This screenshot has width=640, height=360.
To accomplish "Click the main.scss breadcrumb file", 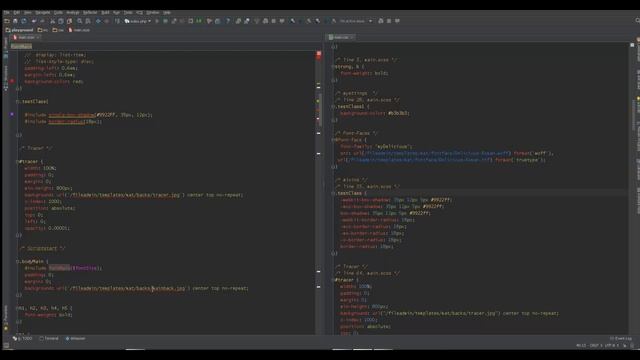I will tap(79, 30).
